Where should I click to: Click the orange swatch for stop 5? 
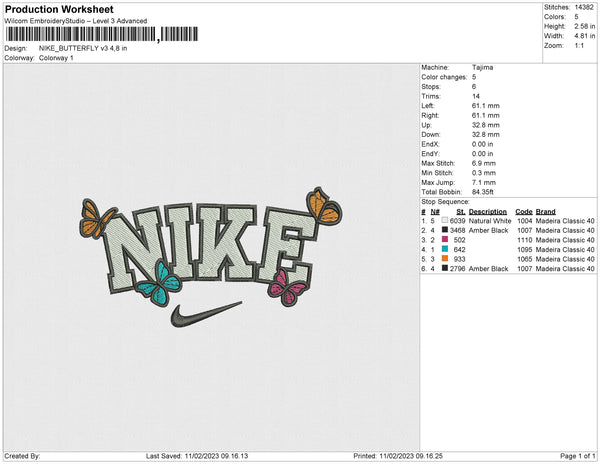(x=445, y=259)
